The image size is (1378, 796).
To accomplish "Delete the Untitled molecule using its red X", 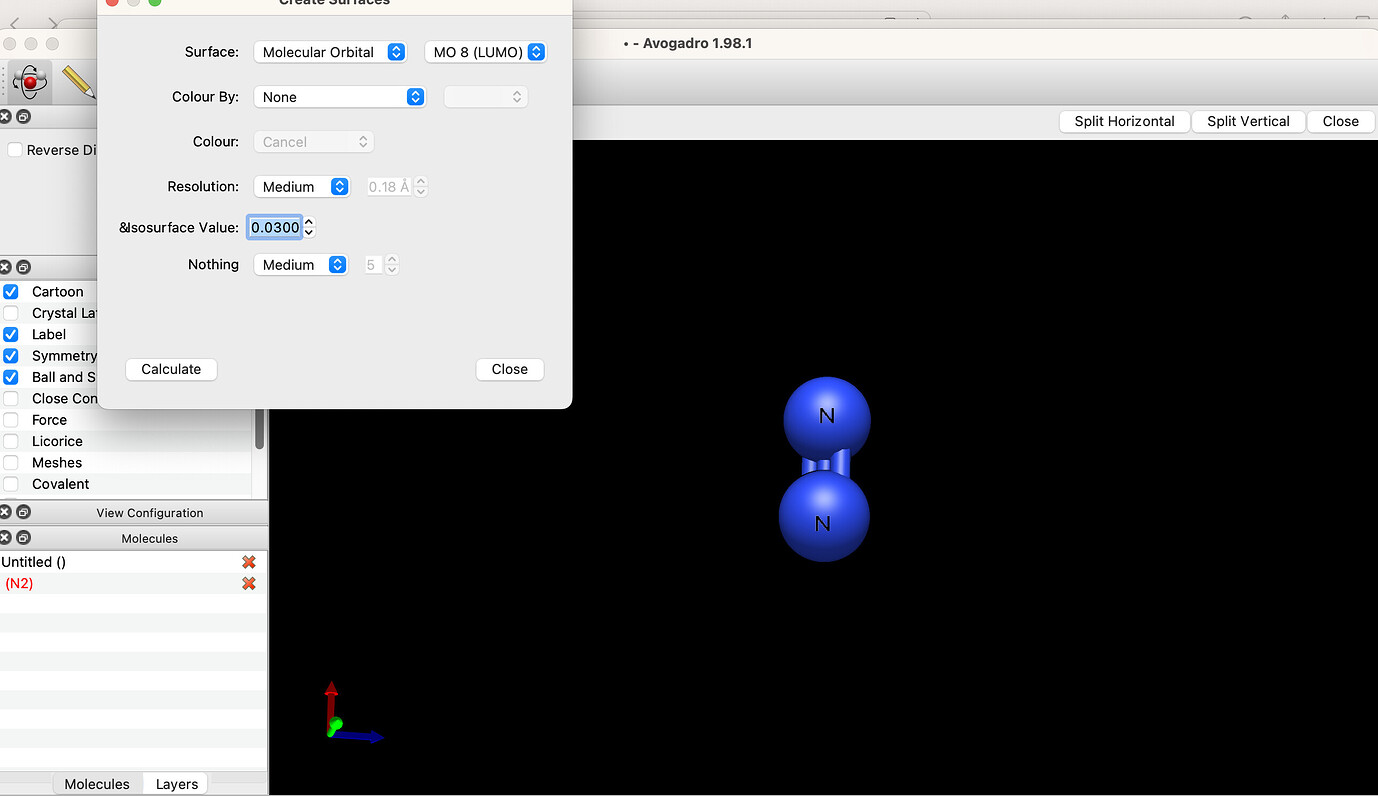I will click(248, 562).
